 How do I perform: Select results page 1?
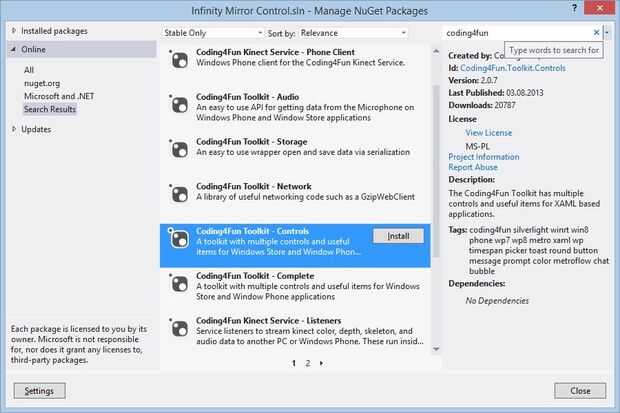tap(294, 363)
